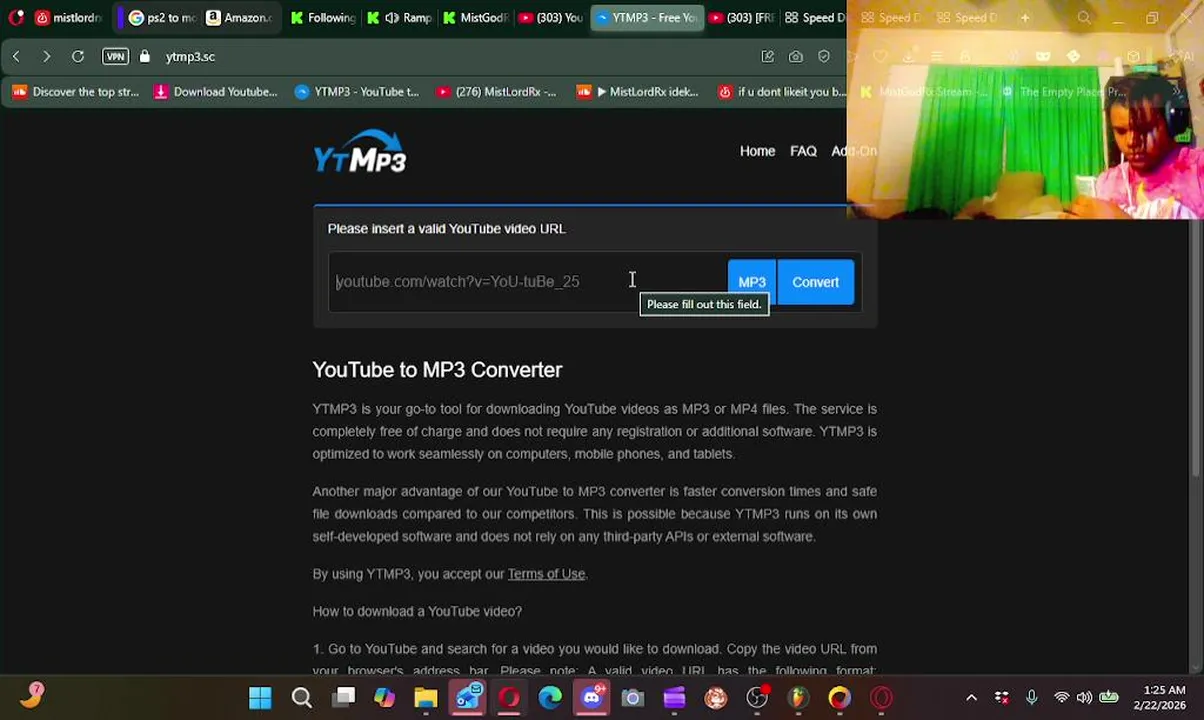Open Windows taskbar search
1204x720 pixels.
pos(302,697)
